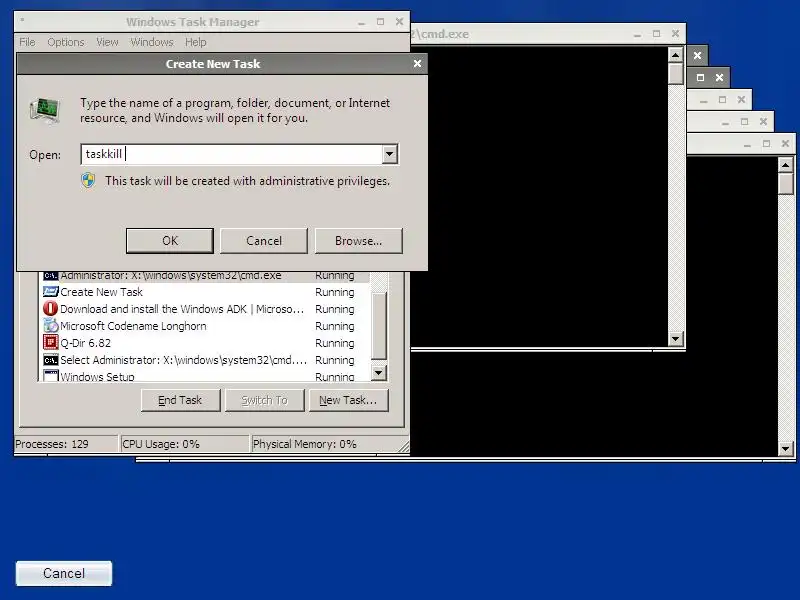
Task: Open the Windows menu in Task Manager
Action: [x=152, y=42]
